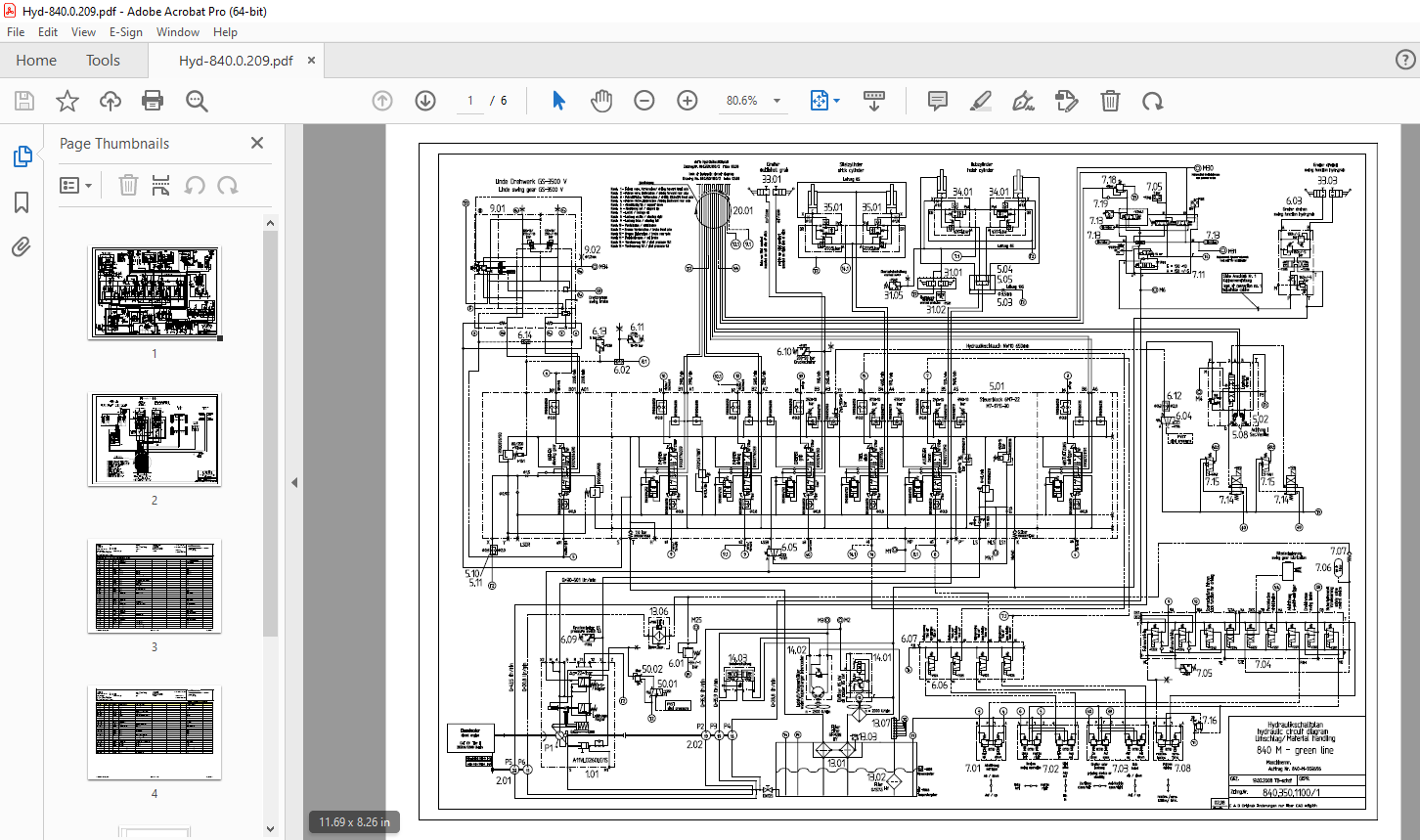This screenshot has width=1420, height=840.
Task: Open the E-Sign menu
Action: (x=126, y=32)
